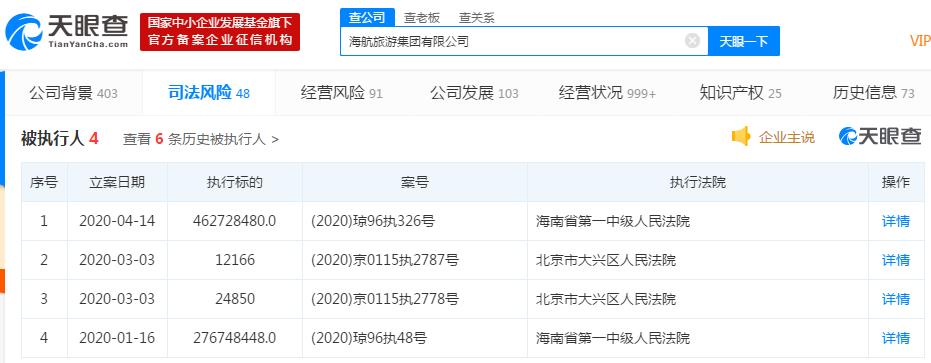
Task: Open the 经营状况 tab
Action: (x=607, y=93)
